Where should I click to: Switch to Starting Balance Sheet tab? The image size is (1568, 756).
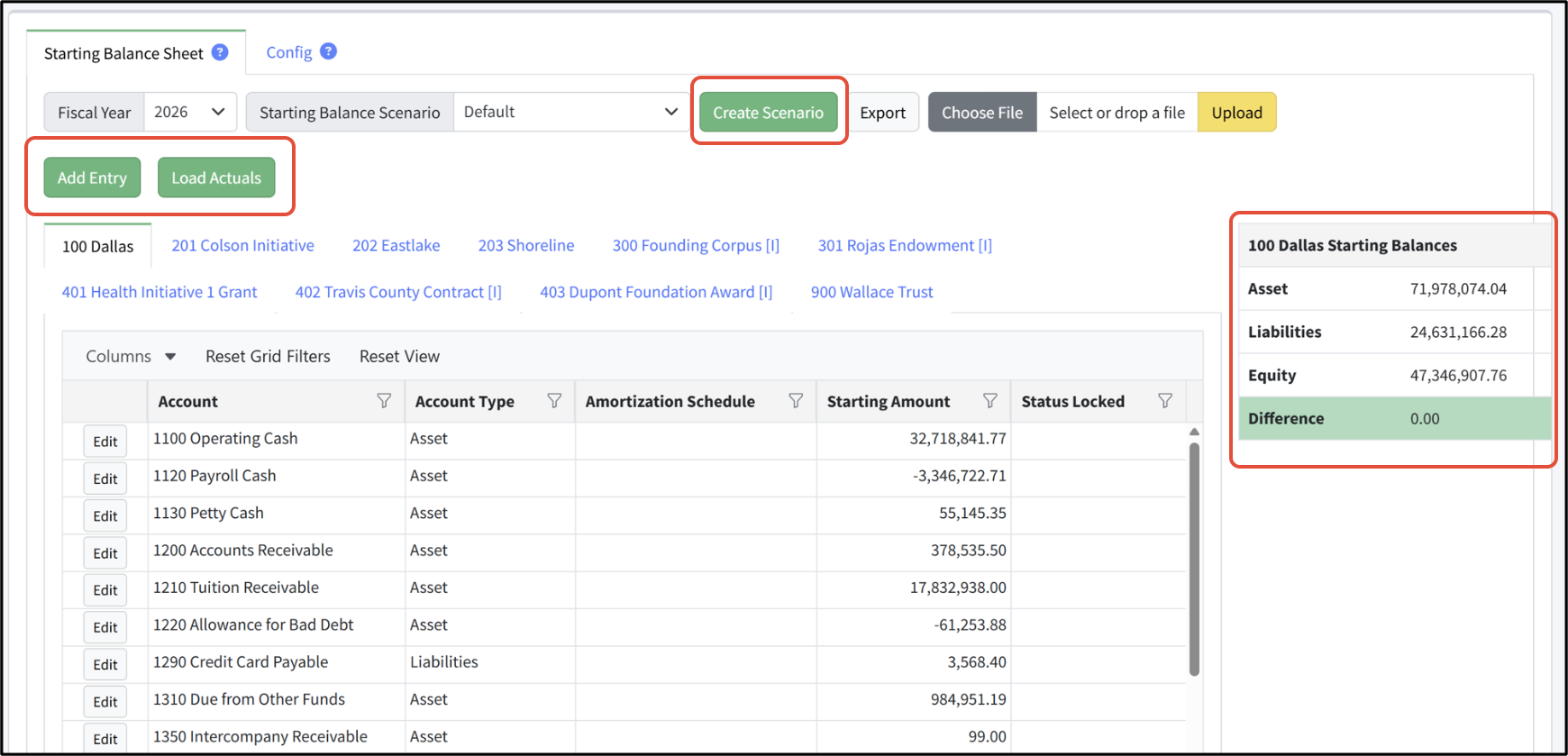pos(135,53)
